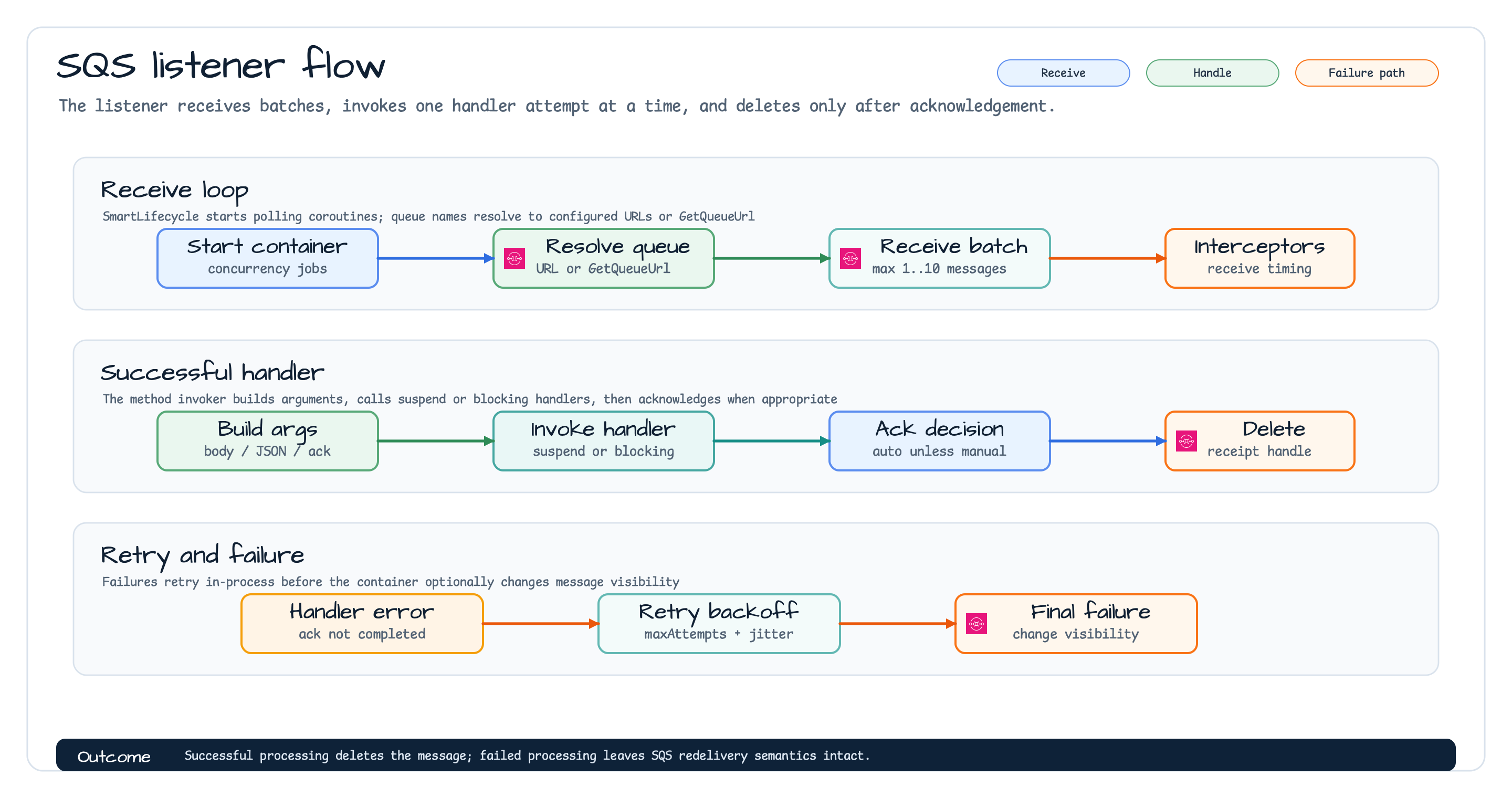The height and width of the screenshot is (798, 1512).
Task: Click the 'SmartLifecycle starts polling coroutines' description
Action: coord(428,216)
